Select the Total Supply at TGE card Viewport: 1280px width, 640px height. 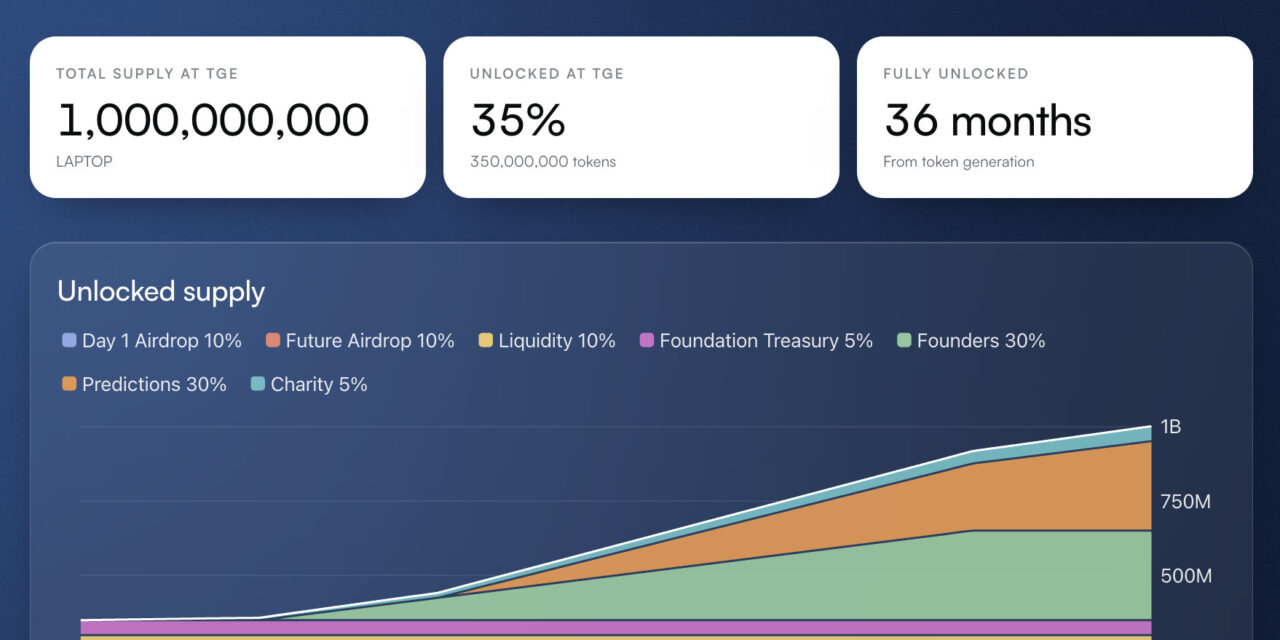pos(228,117)
